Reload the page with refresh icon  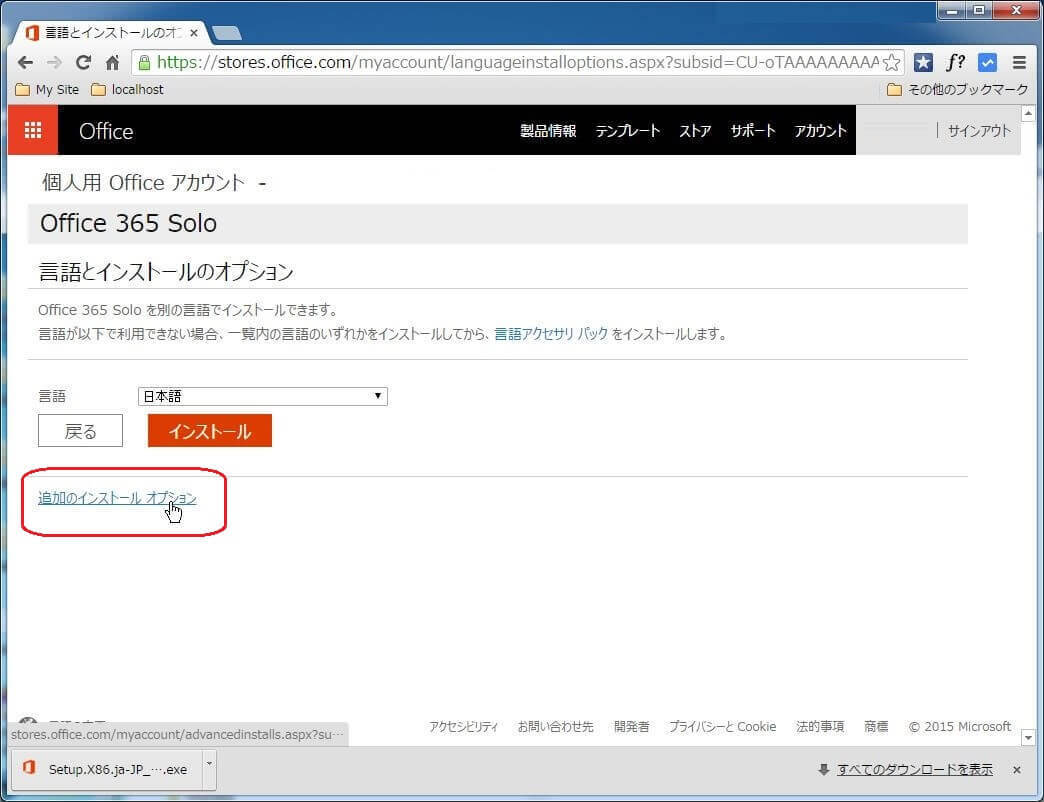tap(84, 62)
